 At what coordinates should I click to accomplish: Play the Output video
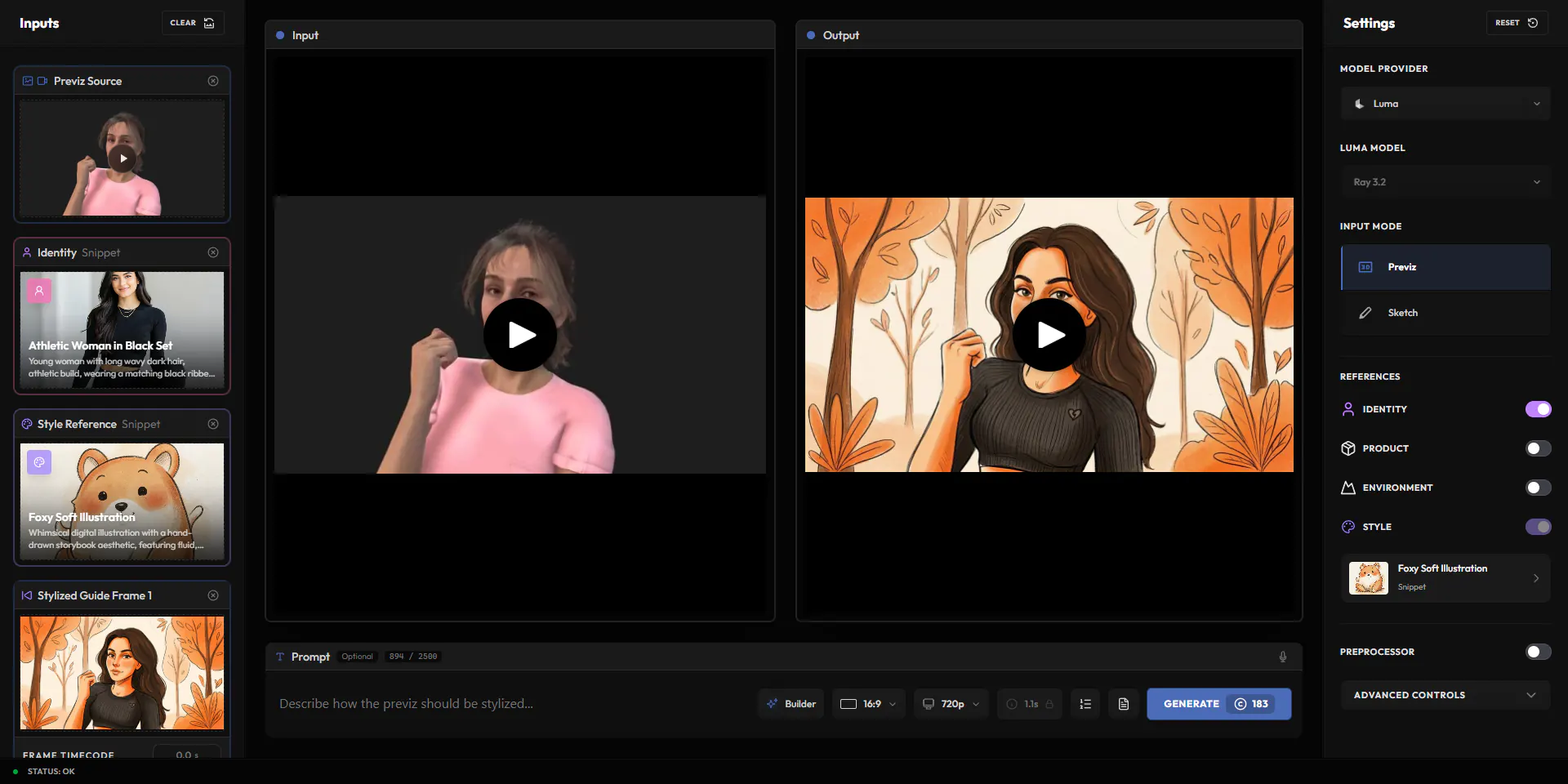click(x=1049, y=335)
